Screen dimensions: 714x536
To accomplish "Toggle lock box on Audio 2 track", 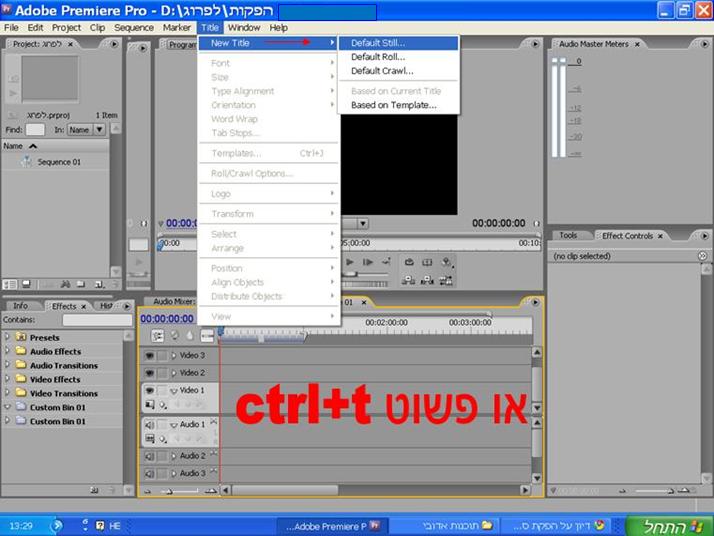I will point(163,456).
